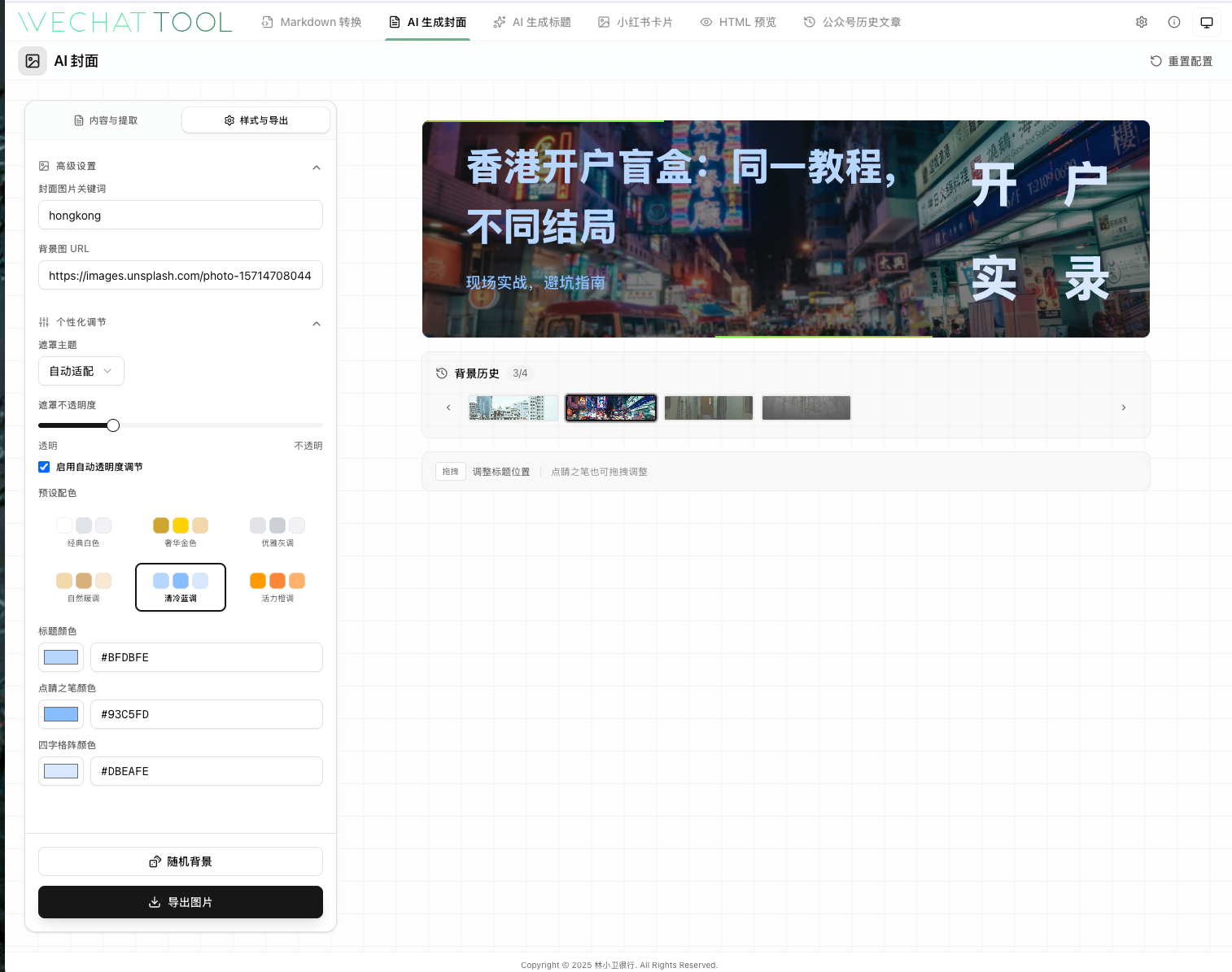Click the 随机背景 button
1232x972 pixels.
181,861
